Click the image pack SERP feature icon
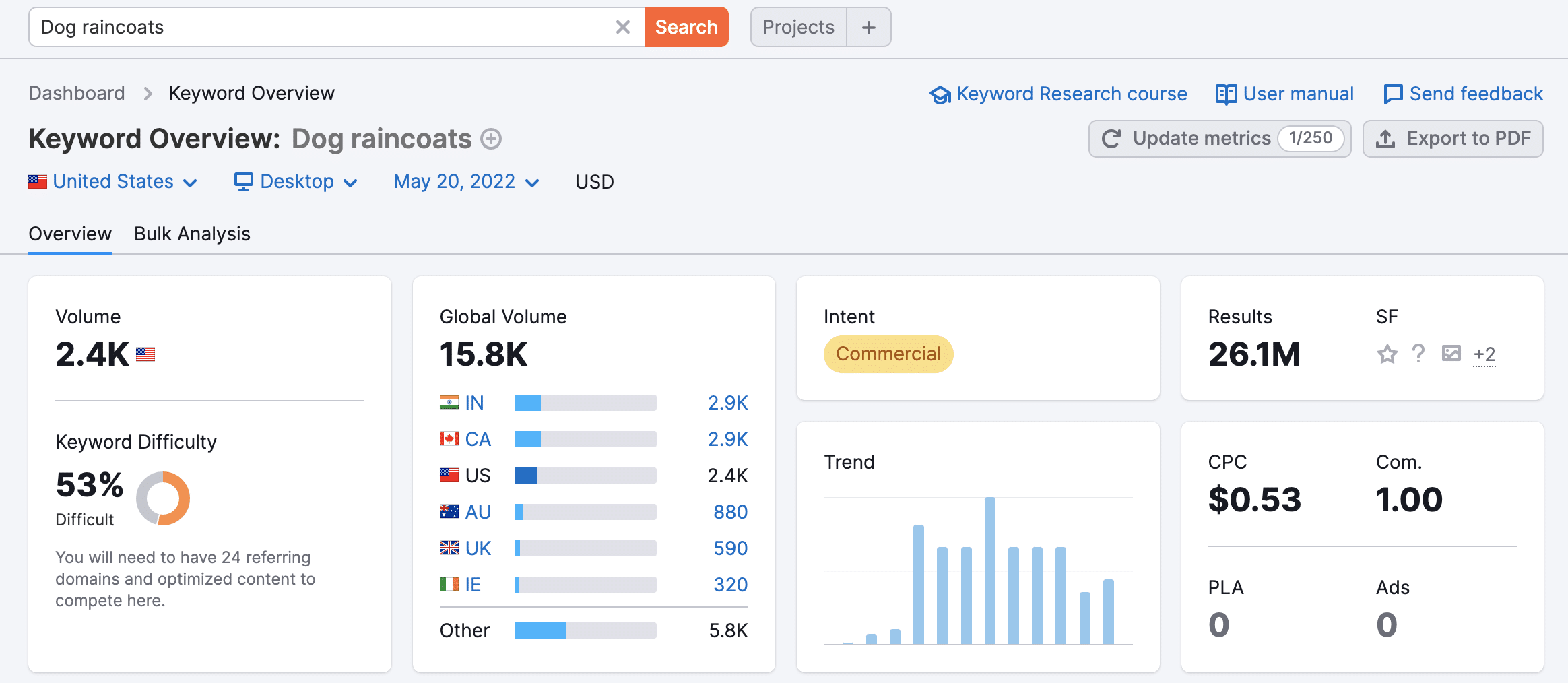Image resolution: width=1568 pixels, height=683 pixels. (1451, 354)
